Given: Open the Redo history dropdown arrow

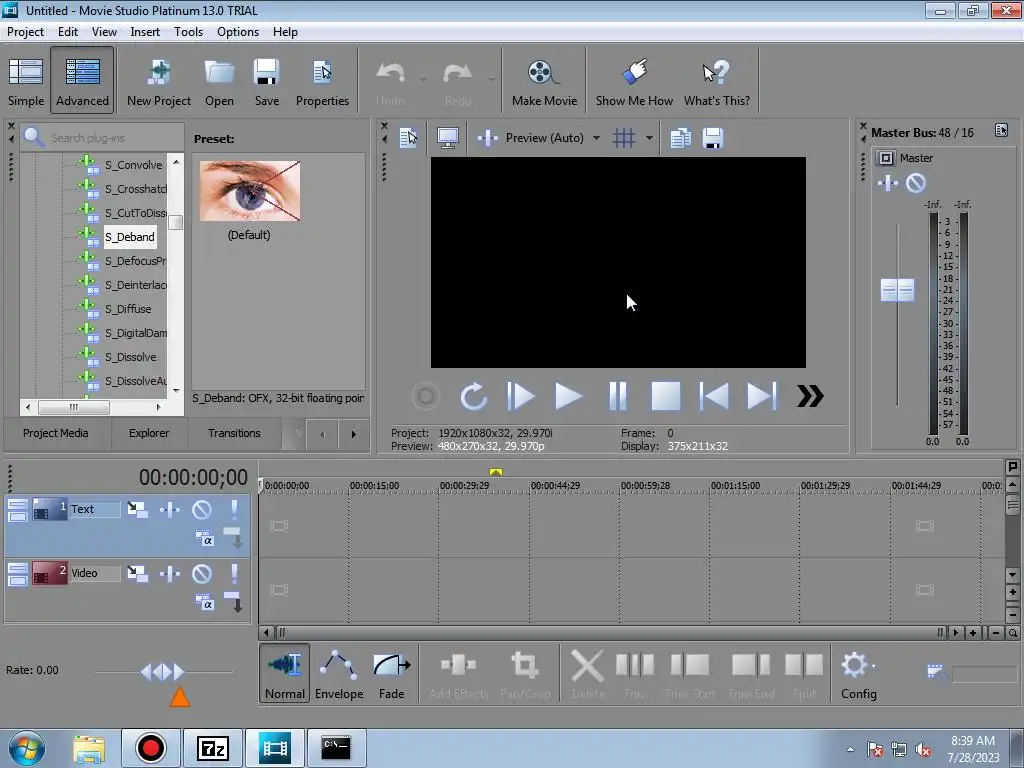Looking at the screenshot, I should 491,80.
